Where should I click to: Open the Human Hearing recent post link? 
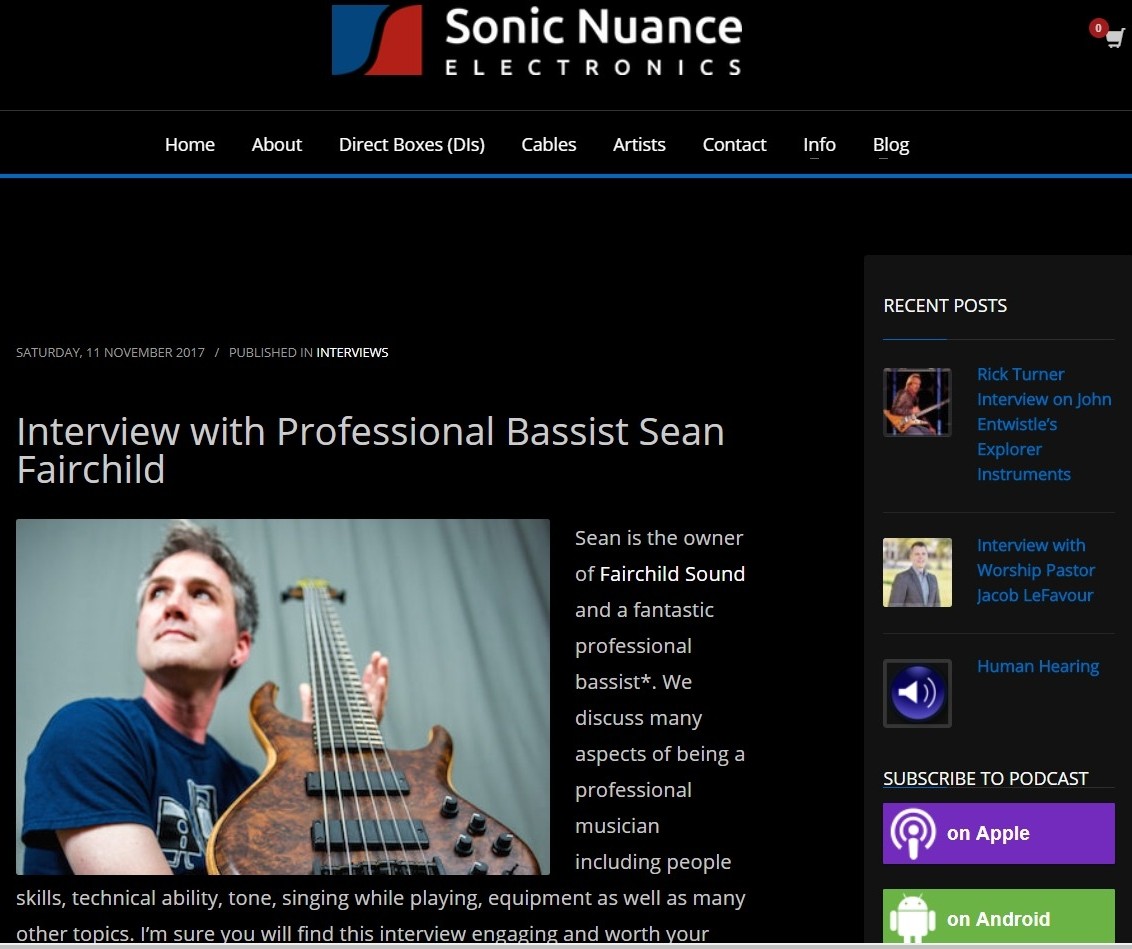[1038, 666]
